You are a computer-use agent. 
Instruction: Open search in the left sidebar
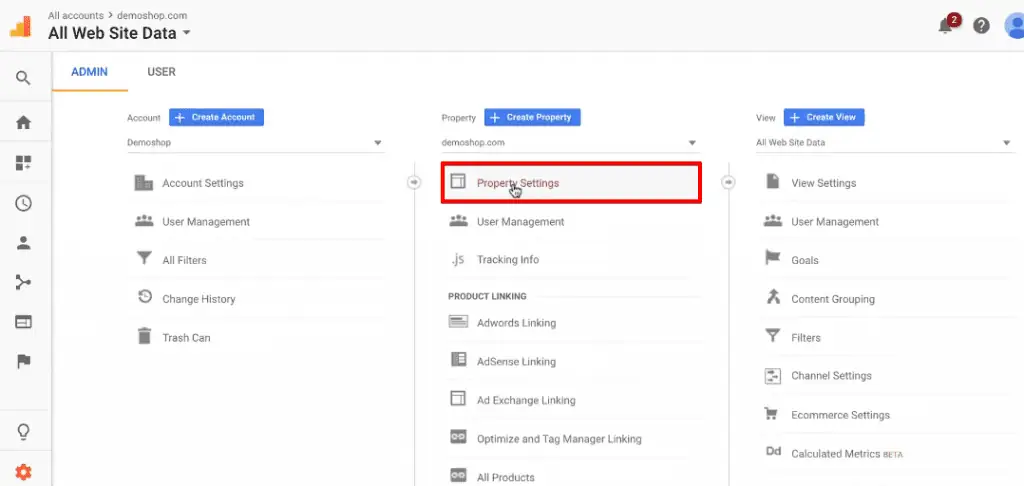coord(24,78)
